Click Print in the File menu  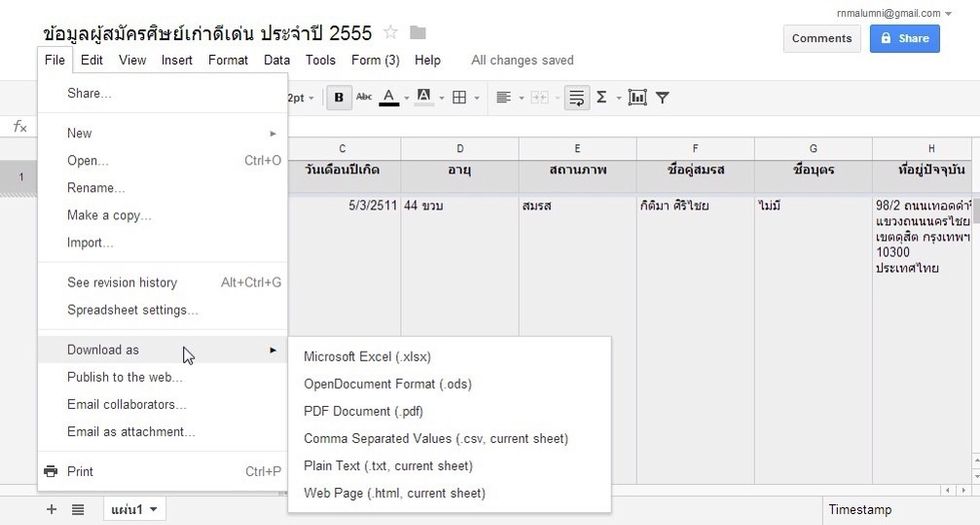point(162,472)
